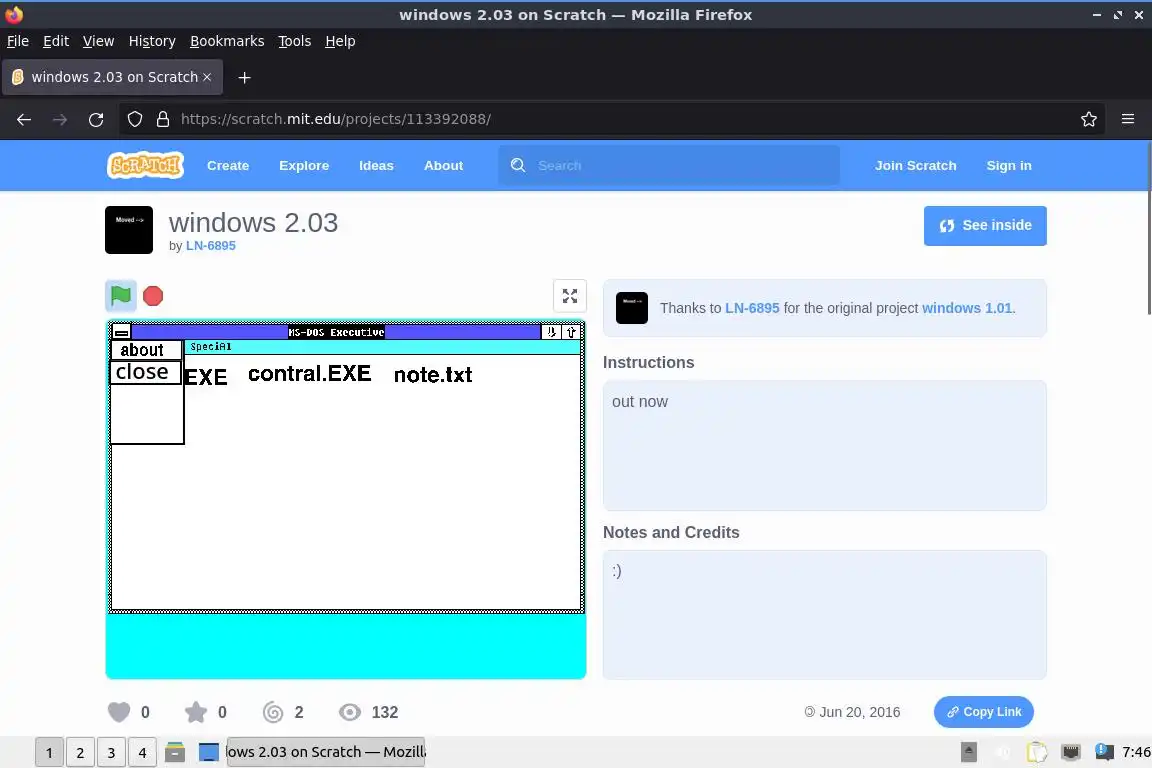The image size is (1152, 768).
Task: Click Join Scratch link
Action: pos(915,165)
